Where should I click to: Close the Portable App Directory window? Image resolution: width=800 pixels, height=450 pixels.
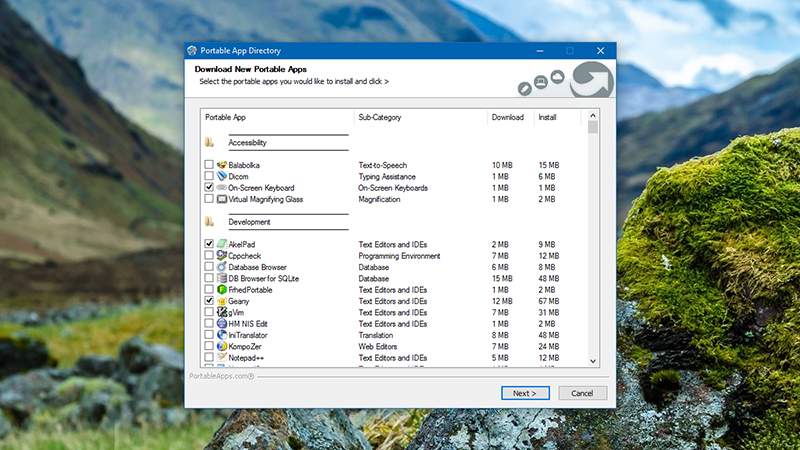click(601, 51)
